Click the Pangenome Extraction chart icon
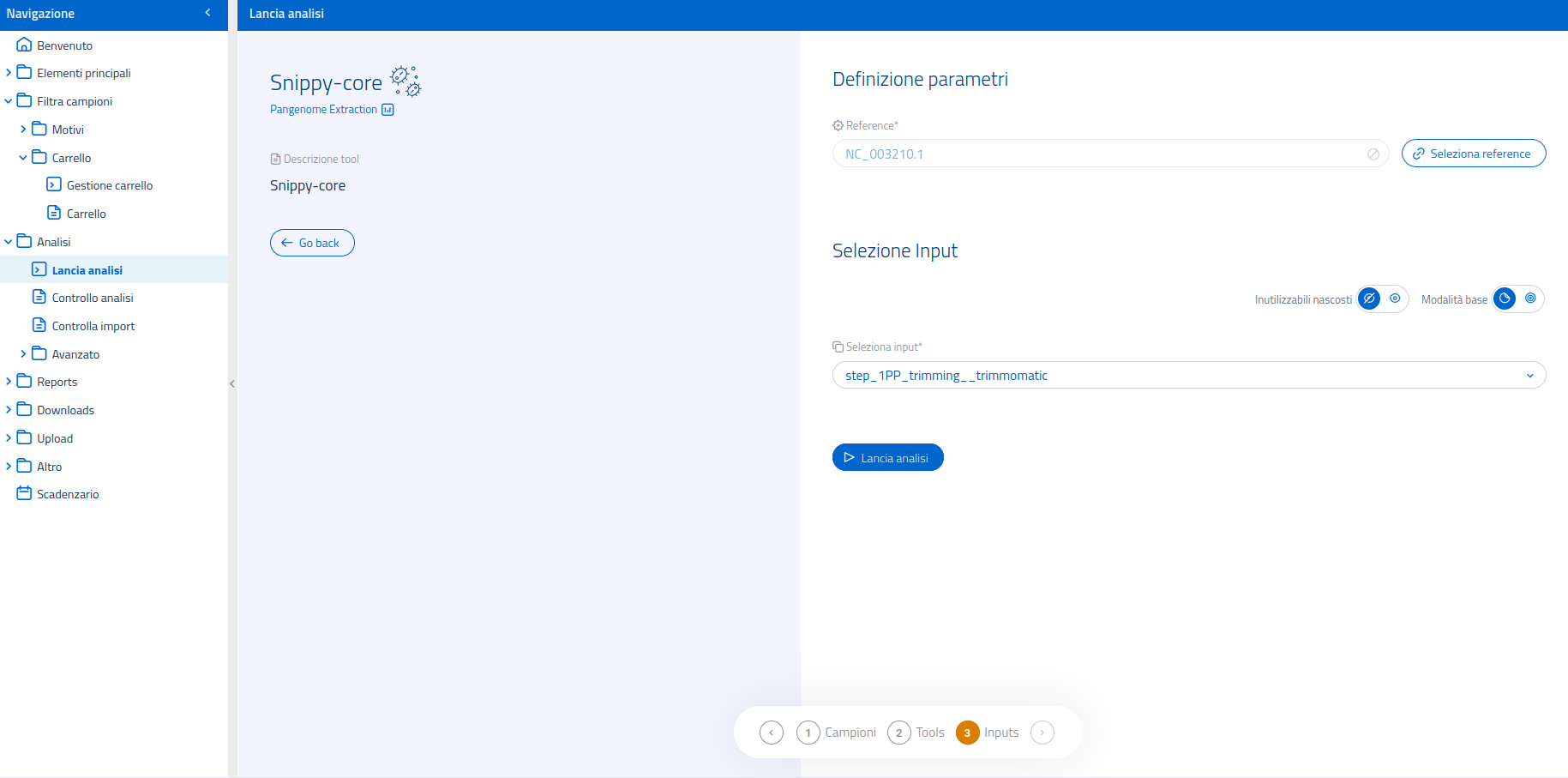 tap(387, 110)
